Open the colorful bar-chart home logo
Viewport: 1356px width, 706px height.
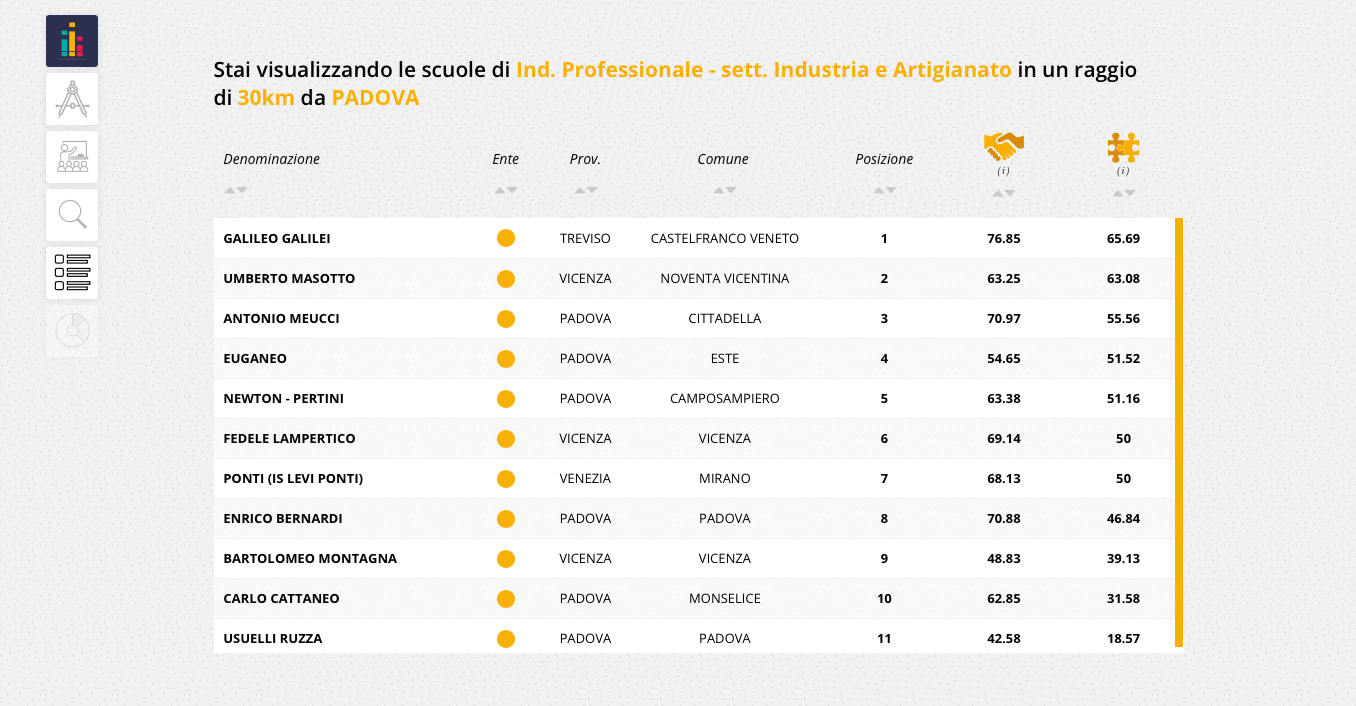click(72, 41)
